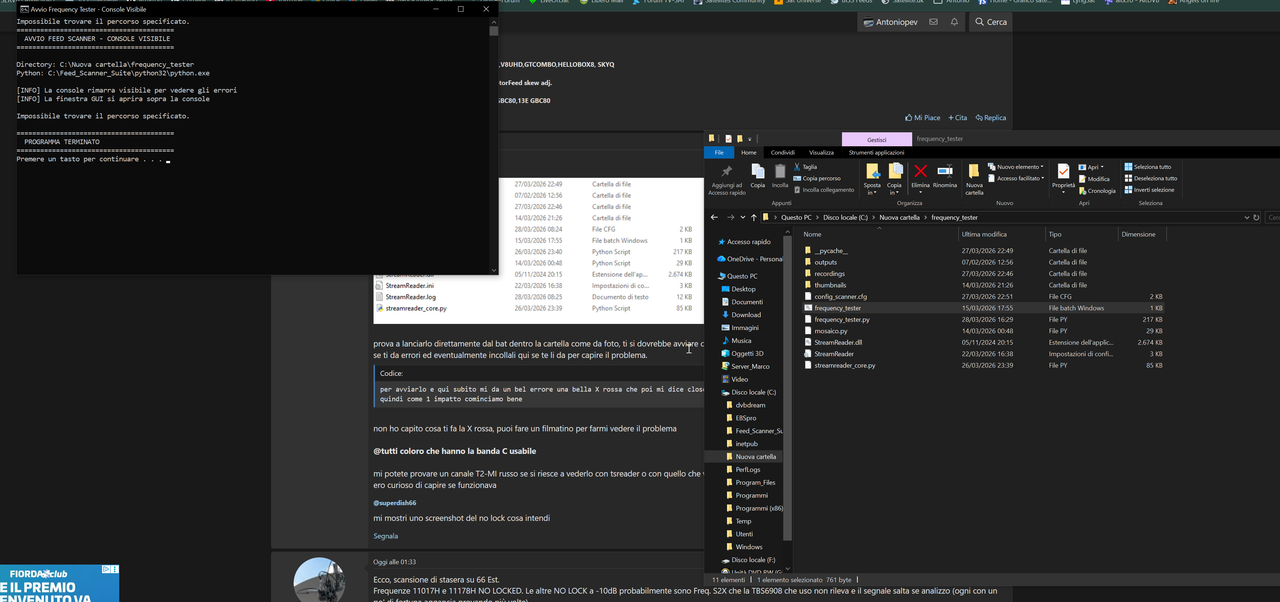Viewport: 1280px width, 602px height.
Task: Click the Rinomina icon in Explorer
Action: [x=945, y=172]
